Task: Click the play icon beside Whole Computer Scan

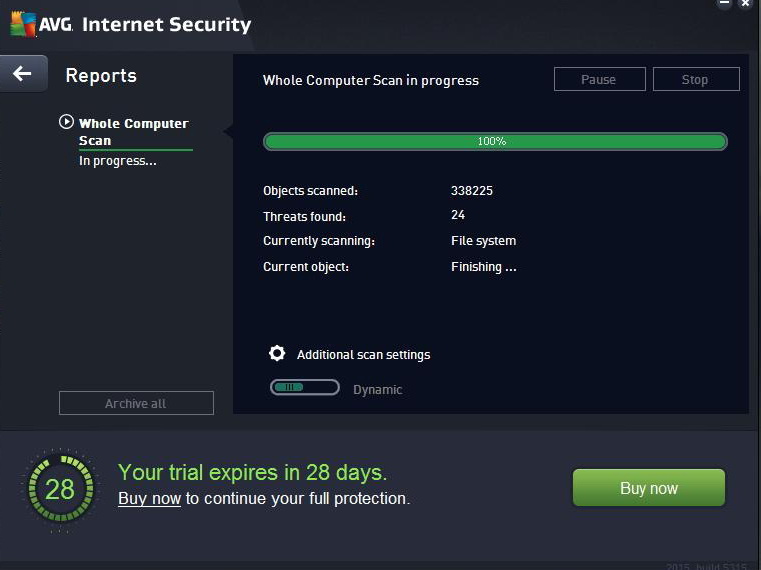Action: tap(66, 122)
